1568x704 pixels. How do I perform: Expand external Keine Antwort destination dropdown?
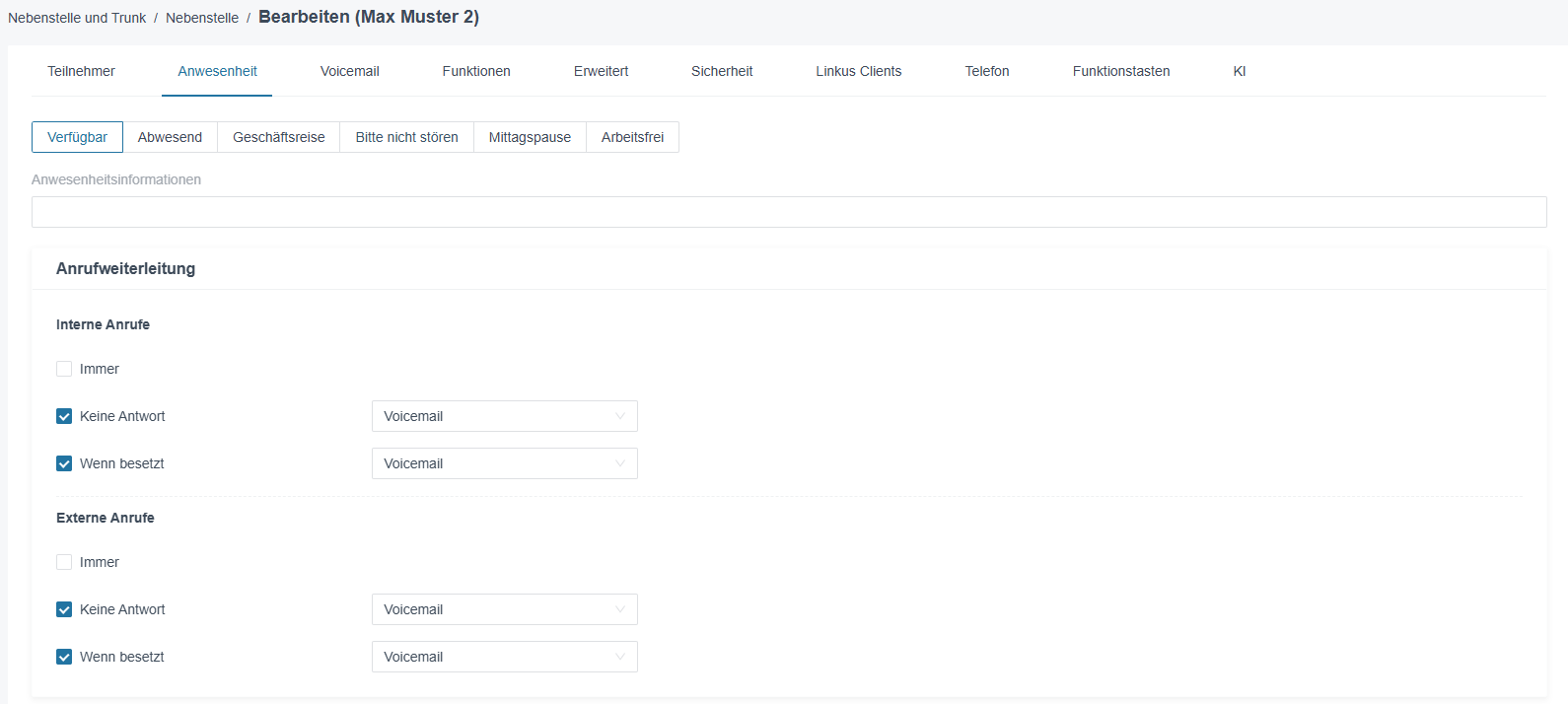(505, 609)
